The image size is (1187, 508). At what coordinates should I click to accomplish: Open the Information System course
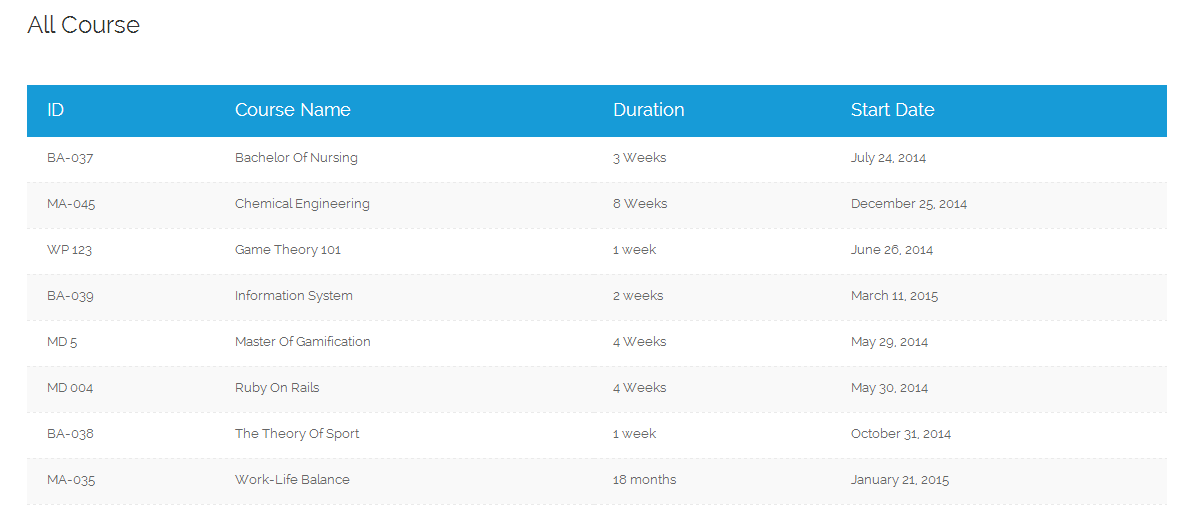tap(293, 296)
